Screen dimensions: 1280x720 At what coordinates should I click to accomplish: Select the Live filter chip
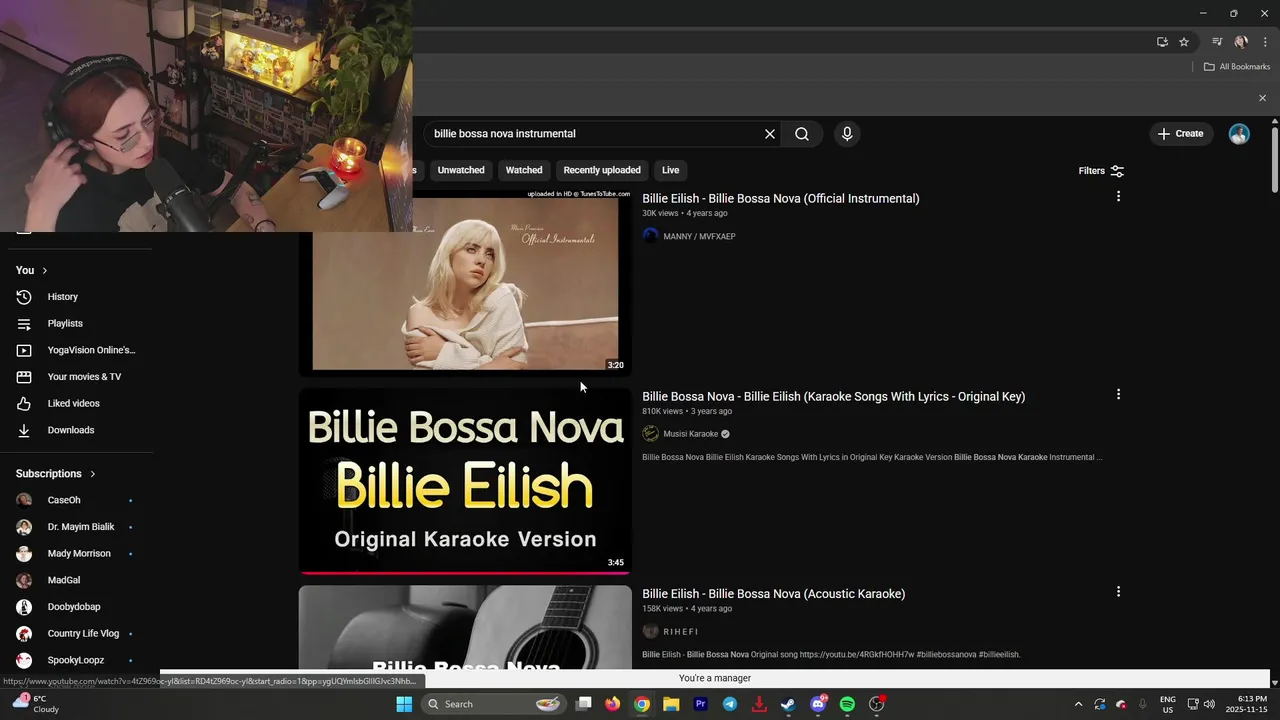pos(670,170)
